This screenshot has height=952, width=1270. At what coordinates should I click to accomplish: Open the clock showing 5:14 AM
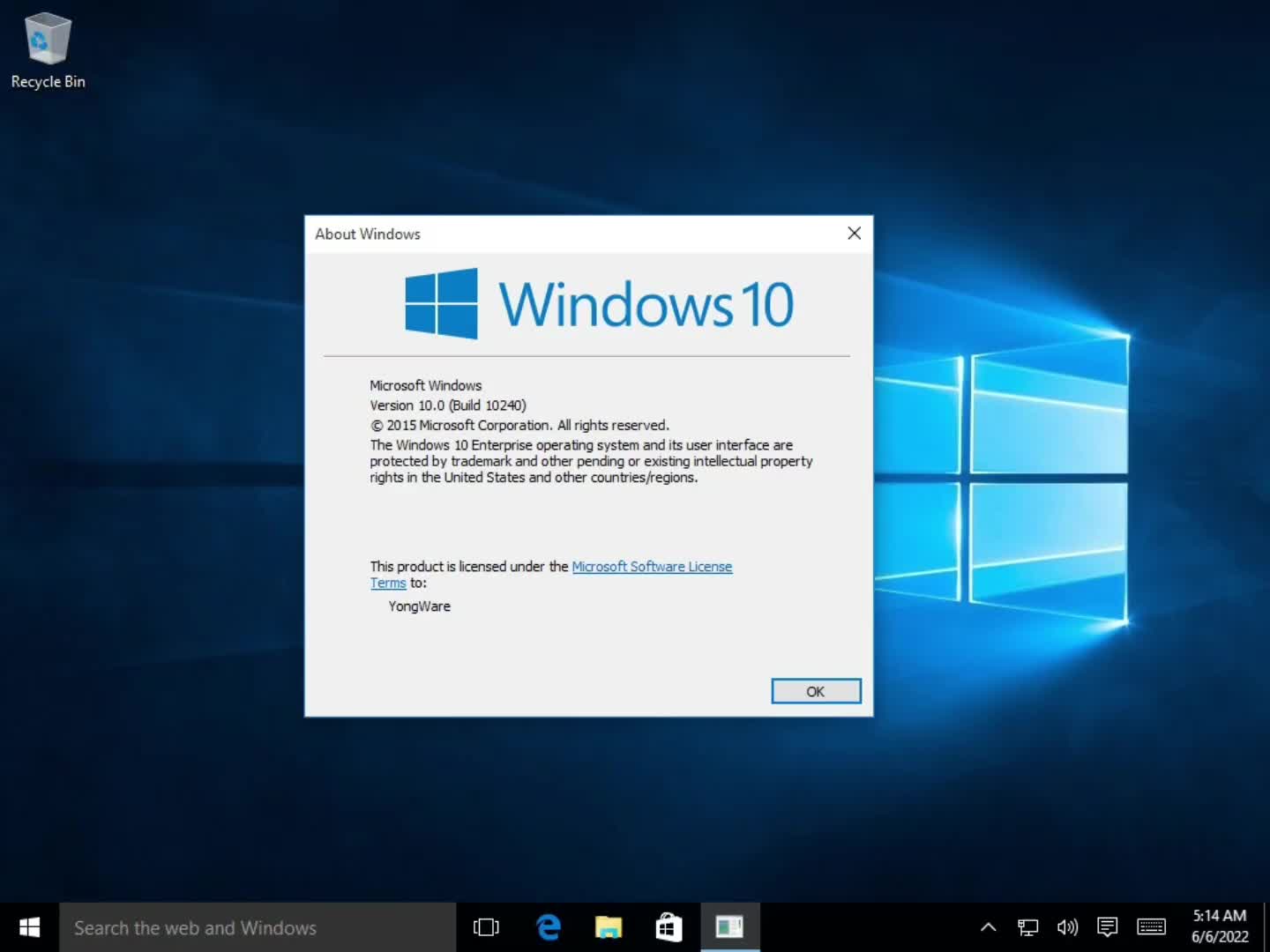pyautogui.click(x=1220, y=927)
